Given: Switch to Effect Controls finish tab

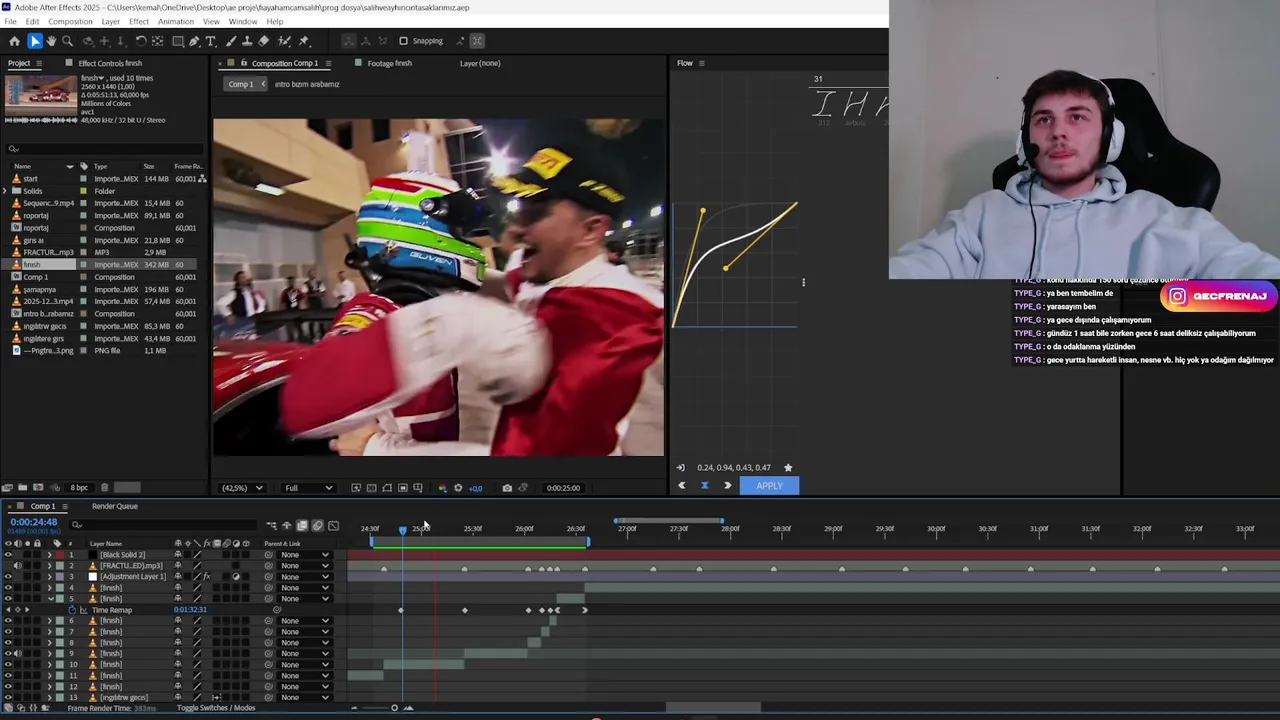Looking at the screenshot, I should click(x=110, y=63).
